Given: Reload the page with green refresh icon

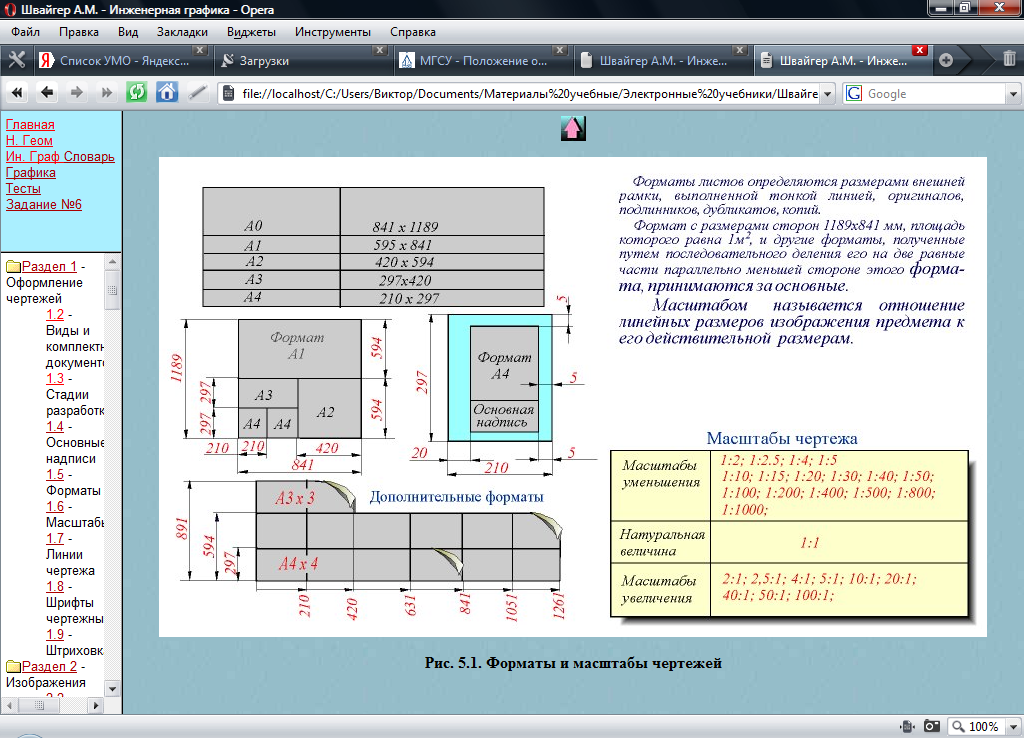Looking at the screenshot, I should 136,92.
